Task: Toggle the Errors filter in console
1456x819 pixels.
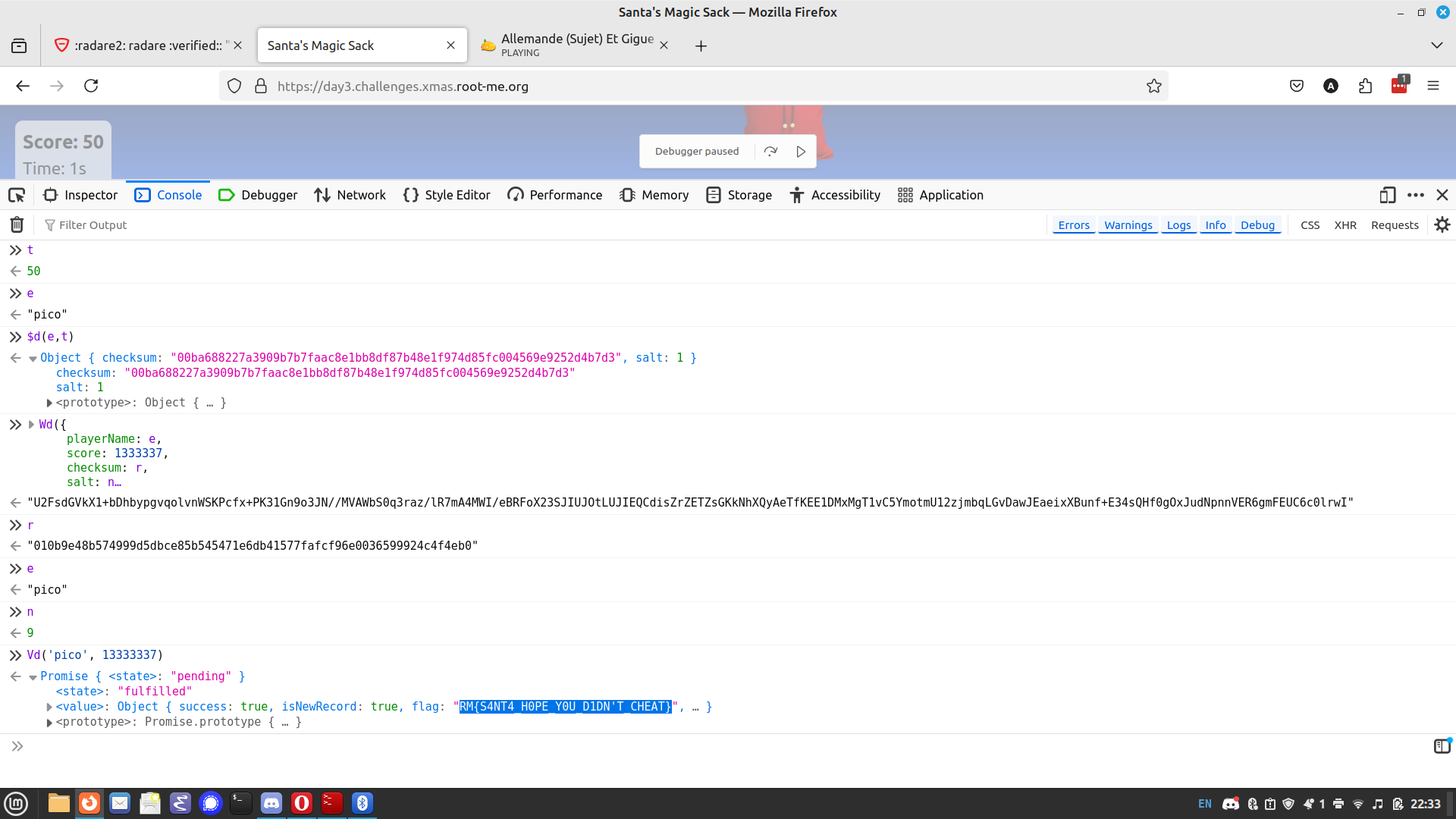Action: click(x=1073, y=225)
